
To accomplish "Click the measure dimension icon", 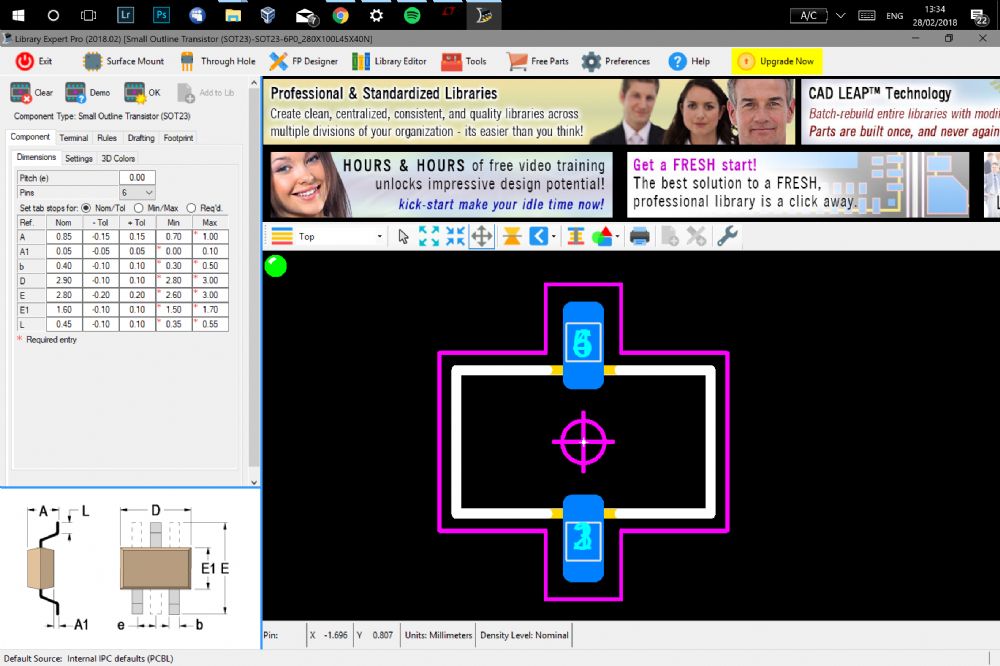I will pos(575,237).
